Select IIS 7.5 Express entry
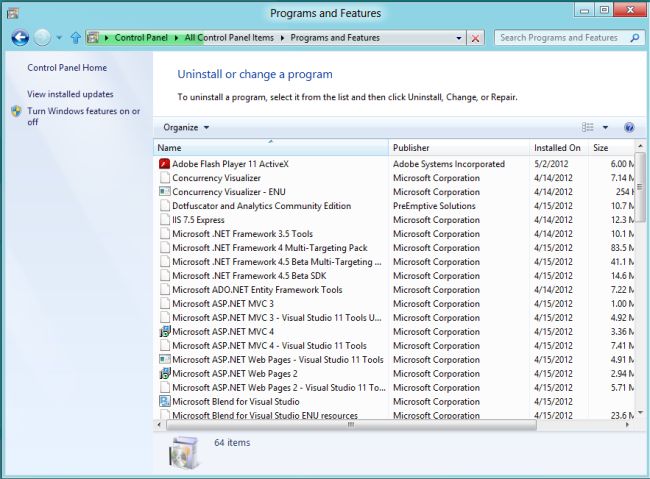The image size is (650, 479). click(x=198, y=220)
